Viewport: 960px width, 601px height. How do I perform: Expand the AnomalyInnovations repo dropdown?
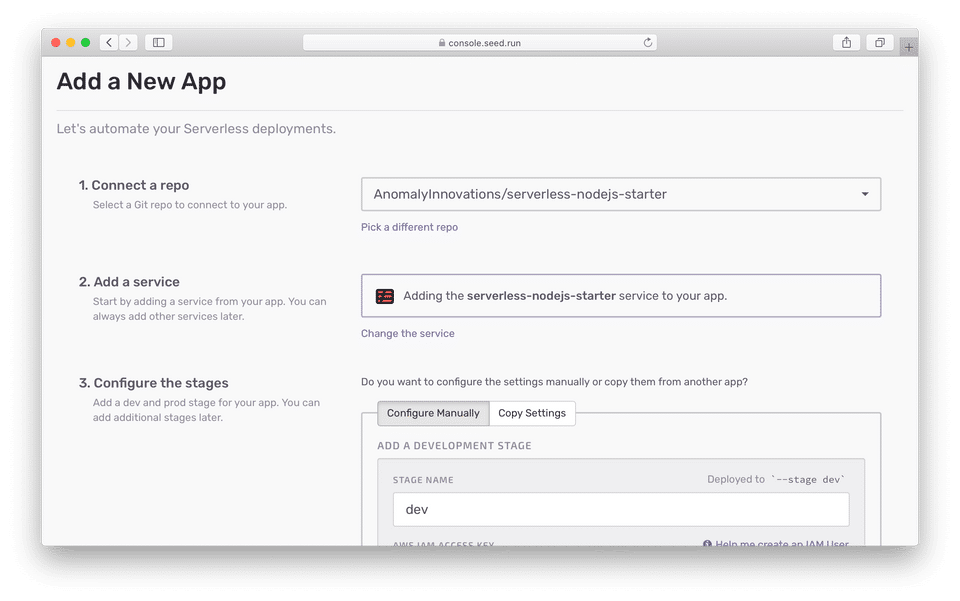[x=621, y=194]
